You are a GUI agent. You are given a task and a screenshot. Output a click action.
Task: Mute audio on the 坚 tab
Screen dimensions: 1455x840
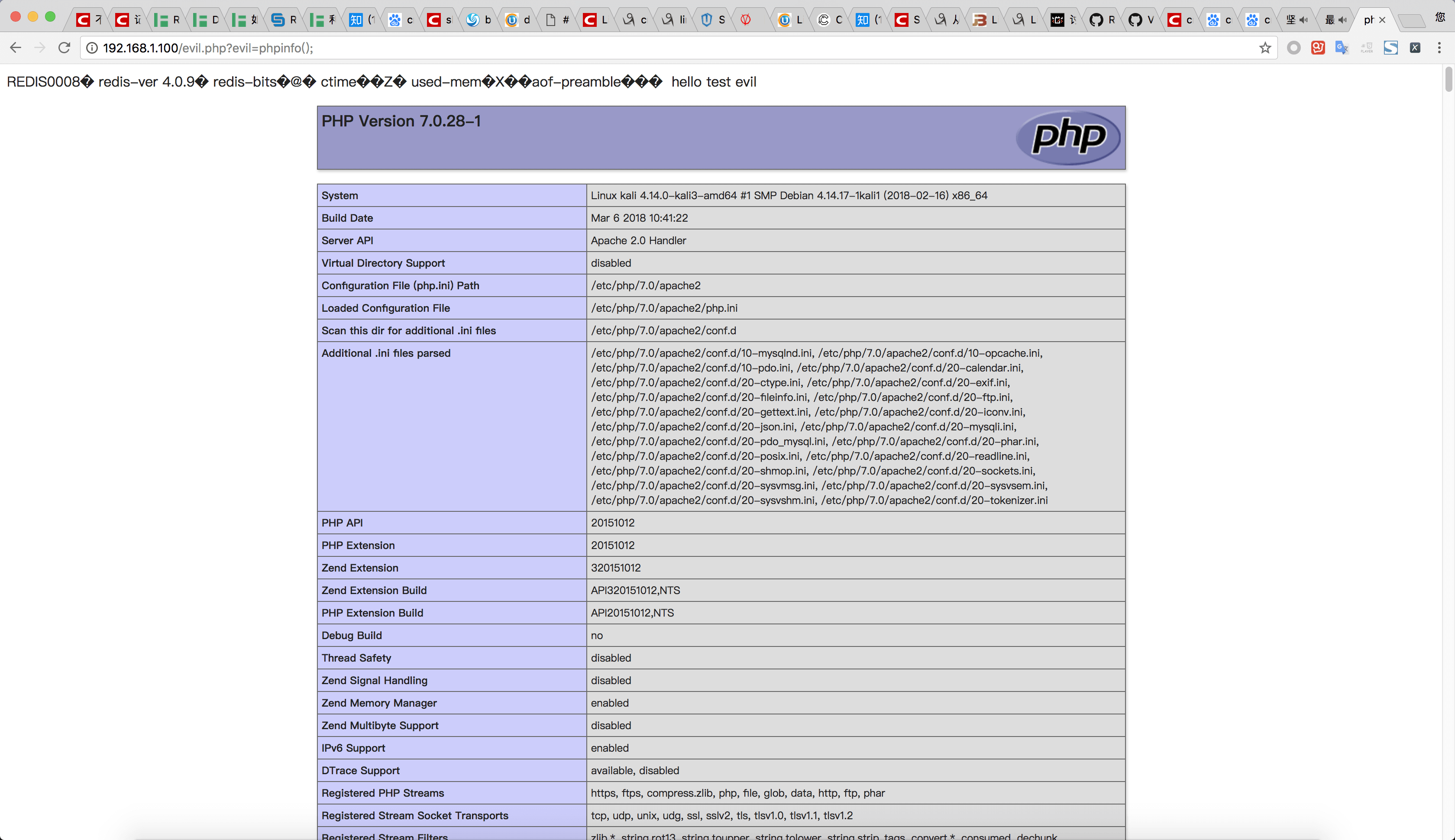coord(1303,20)
